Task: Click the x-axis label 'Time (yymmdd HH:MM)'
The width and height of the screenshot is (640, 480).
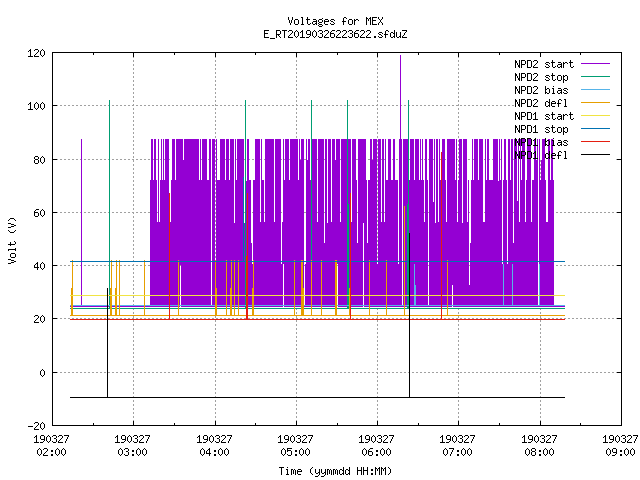Action: click(x=335, y=471)
